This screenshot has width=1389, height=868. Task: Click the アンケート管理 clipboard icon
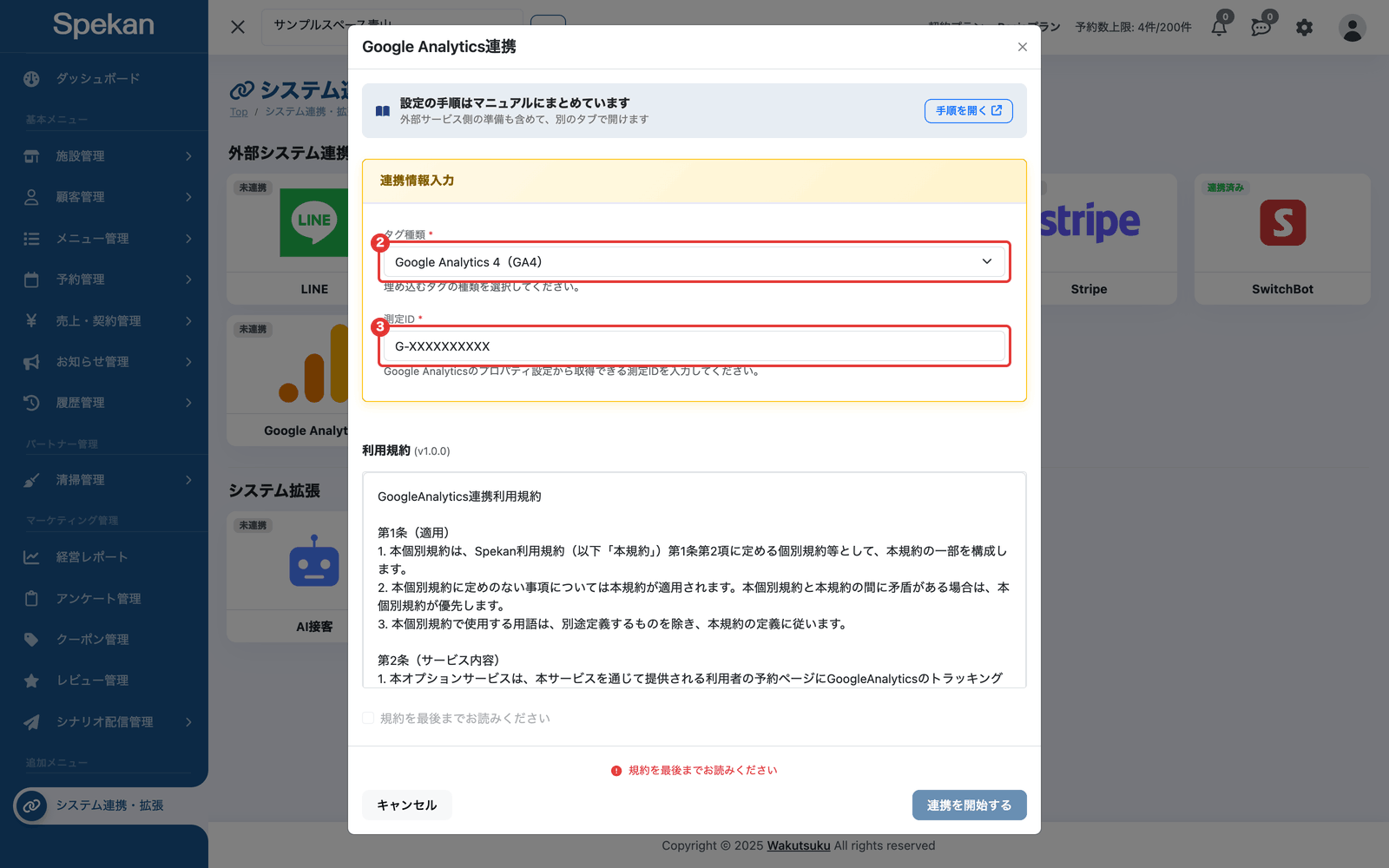pos(31,599)
